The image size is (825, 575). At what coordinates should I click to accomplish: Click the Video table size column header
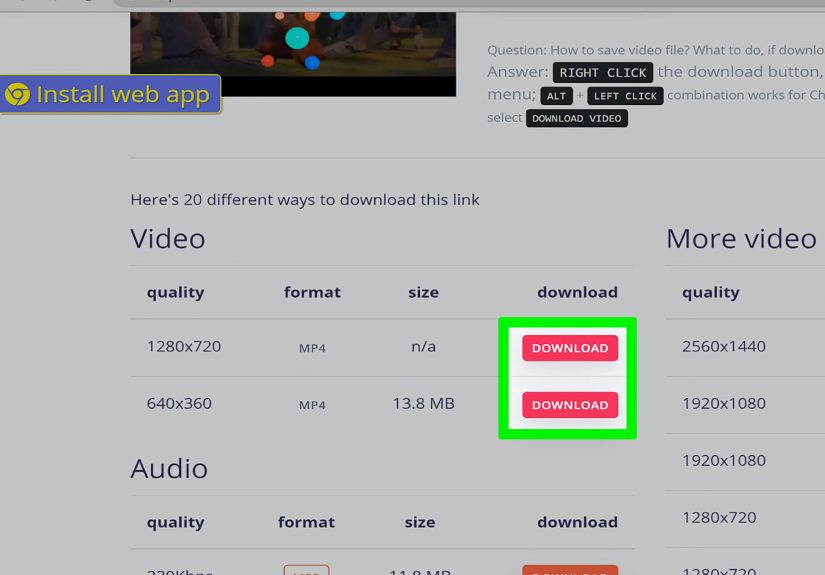tap(424, 292)
